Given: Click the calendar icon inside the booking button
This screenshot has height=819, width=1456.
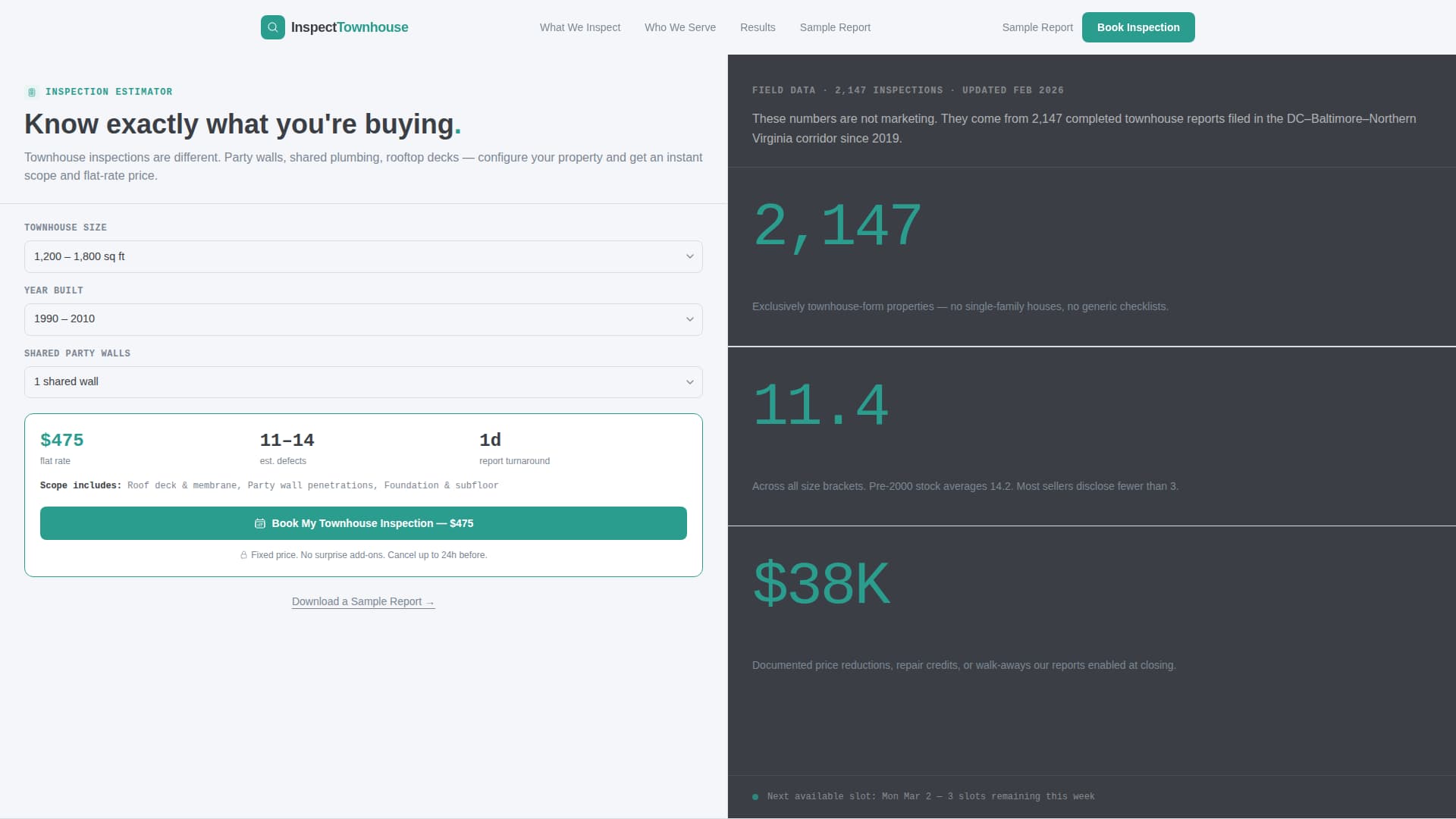Looking at the screenshot, I should pyautogui.click(x=260, y=523).
